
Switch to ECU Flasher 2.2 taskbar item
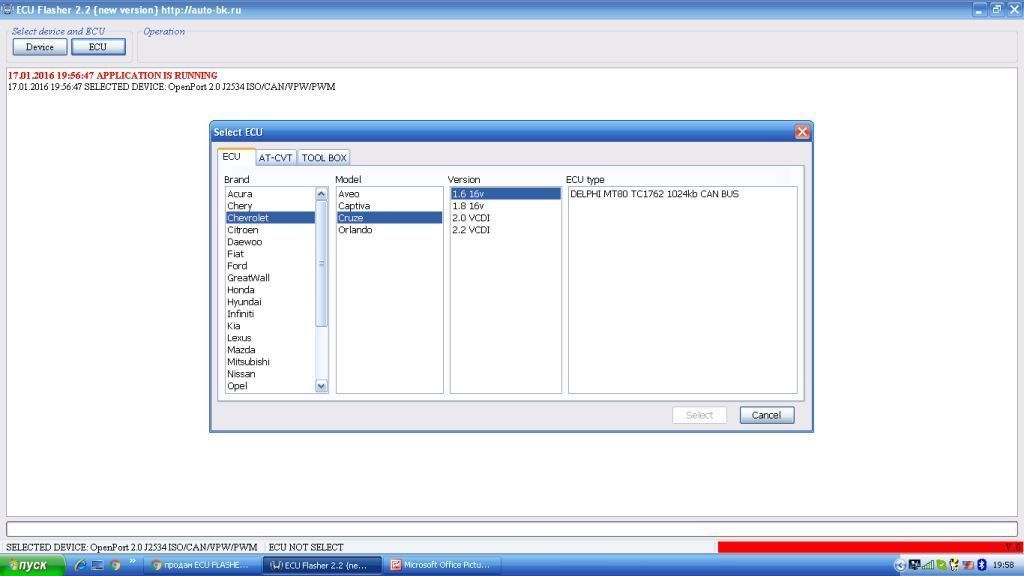click(x=322, y=566)
